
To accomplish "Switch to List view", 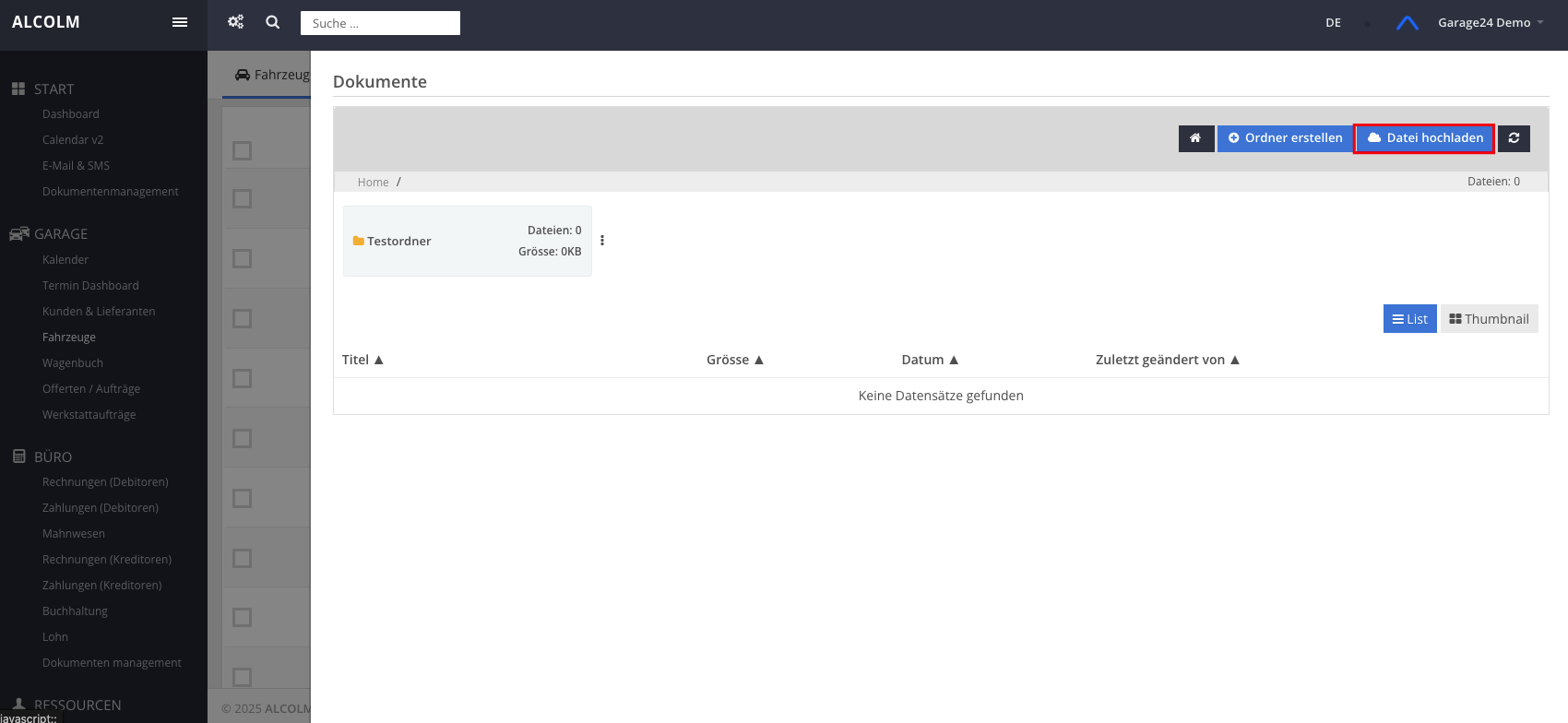I will (x=1409, y=319).
